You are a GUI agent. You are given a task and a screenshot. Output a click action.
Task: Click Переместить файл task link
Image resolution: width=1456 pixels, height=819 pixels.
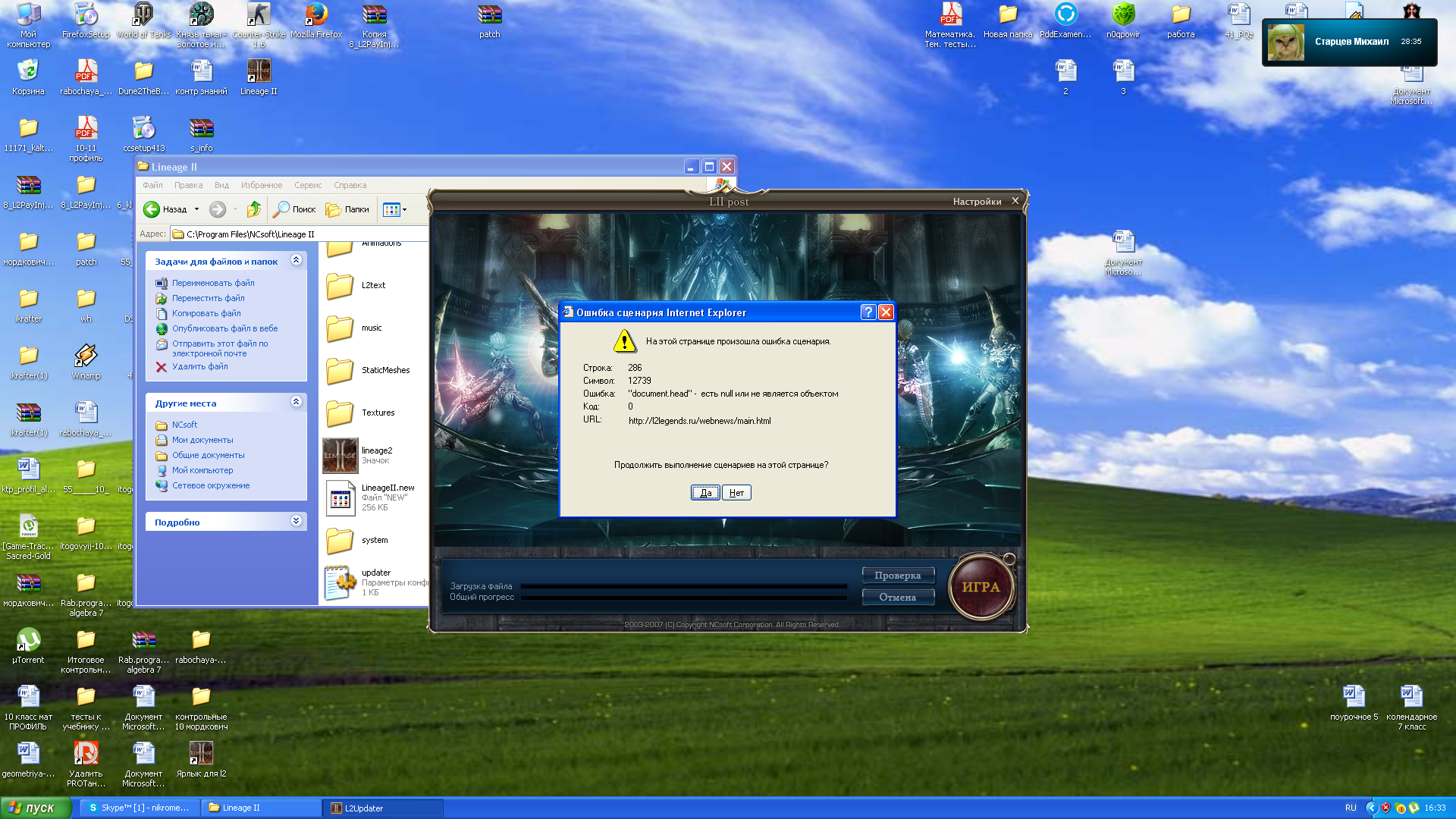coord(209,298)
